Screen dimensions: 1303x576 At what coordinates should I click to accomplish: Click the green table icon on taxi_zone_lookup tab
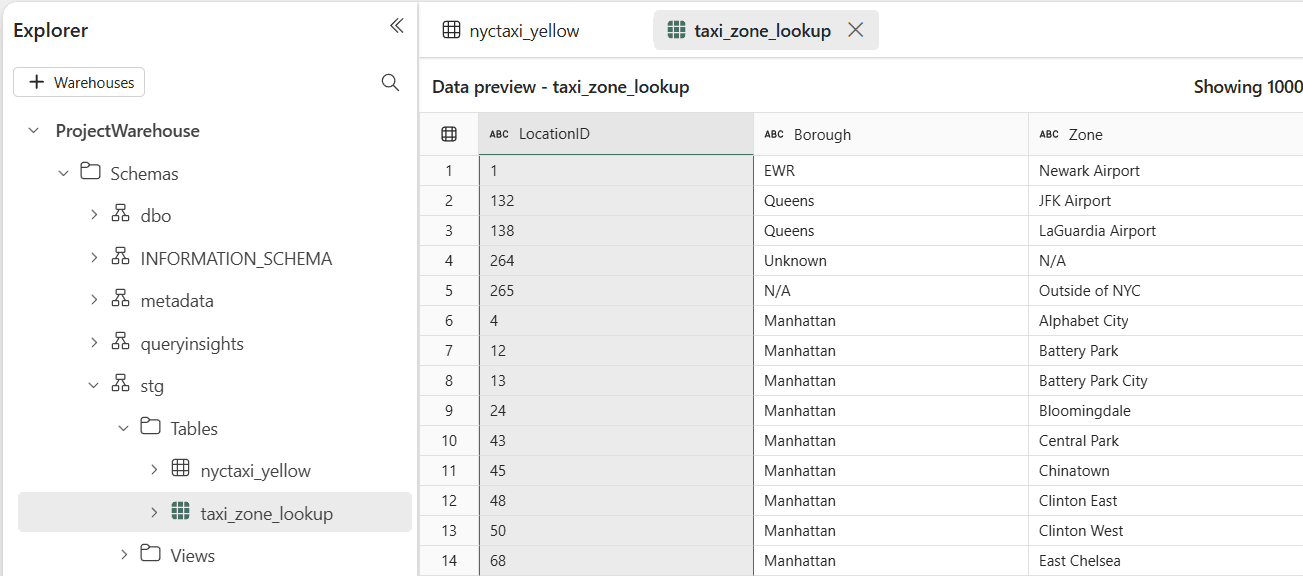[676, 30]
